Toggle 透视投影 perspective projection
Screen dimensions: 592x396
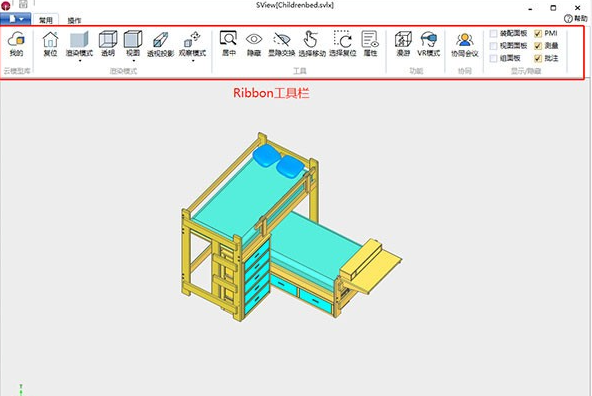pyautogui.click(x=160, y=45)
